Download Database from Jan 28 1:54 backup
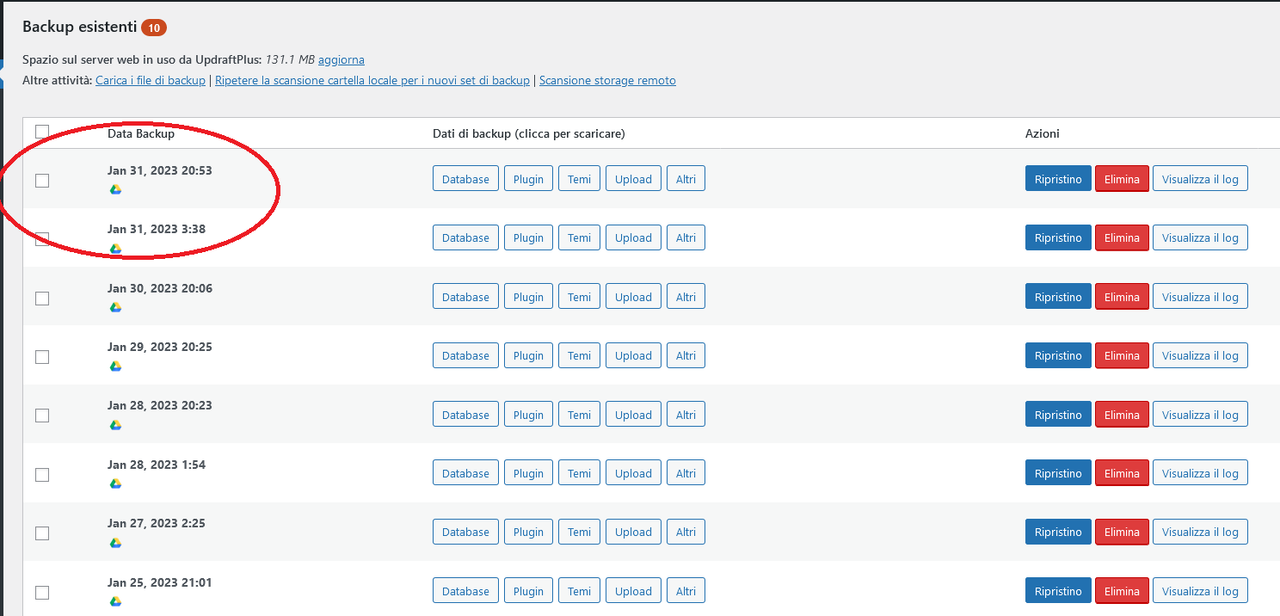 point(466,474)
